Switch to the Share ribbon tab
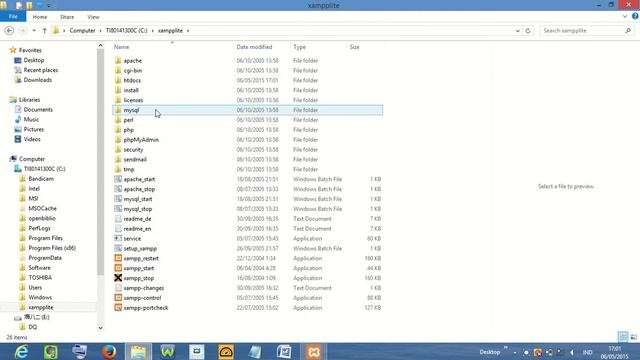Screen dimensions: 640x360 67,17
